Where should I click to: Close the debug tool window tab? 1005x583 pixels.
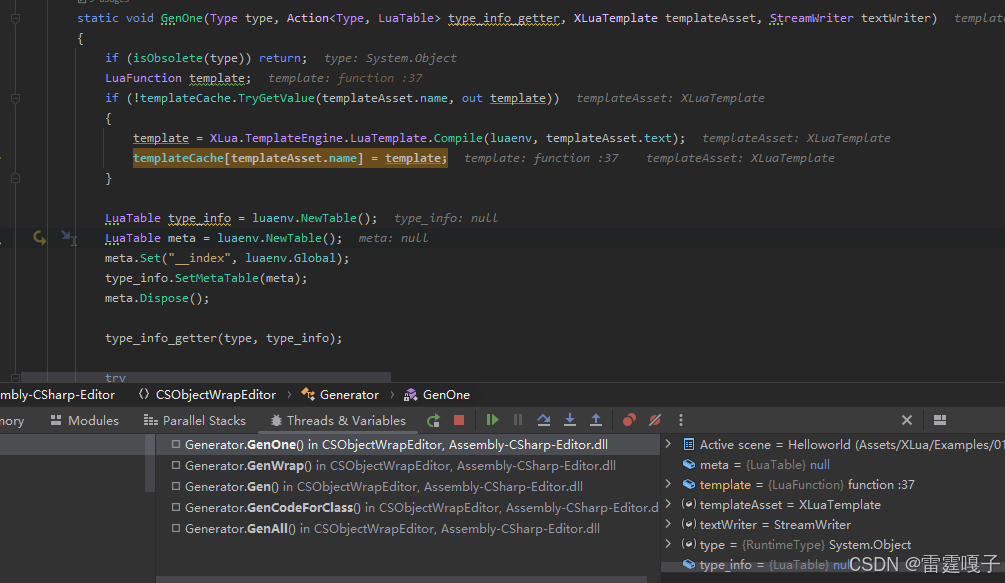click(906, 420)
